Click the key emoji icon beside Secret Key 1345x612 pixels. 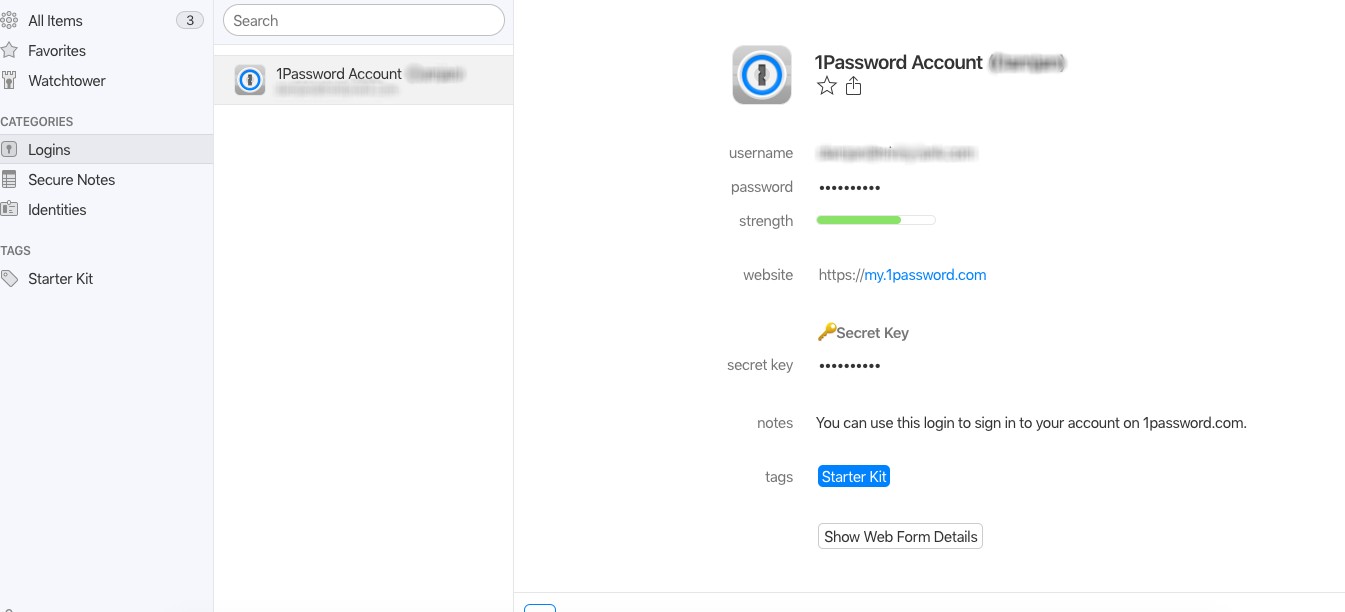tap(826, 332)
